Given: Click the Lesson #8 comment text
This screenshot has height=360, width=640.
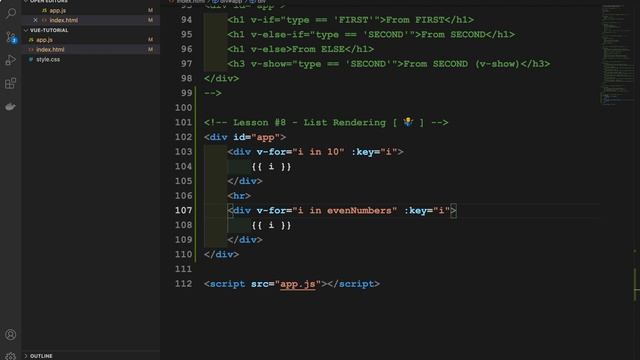Looking at the screenshot, I should click(326, 122).
